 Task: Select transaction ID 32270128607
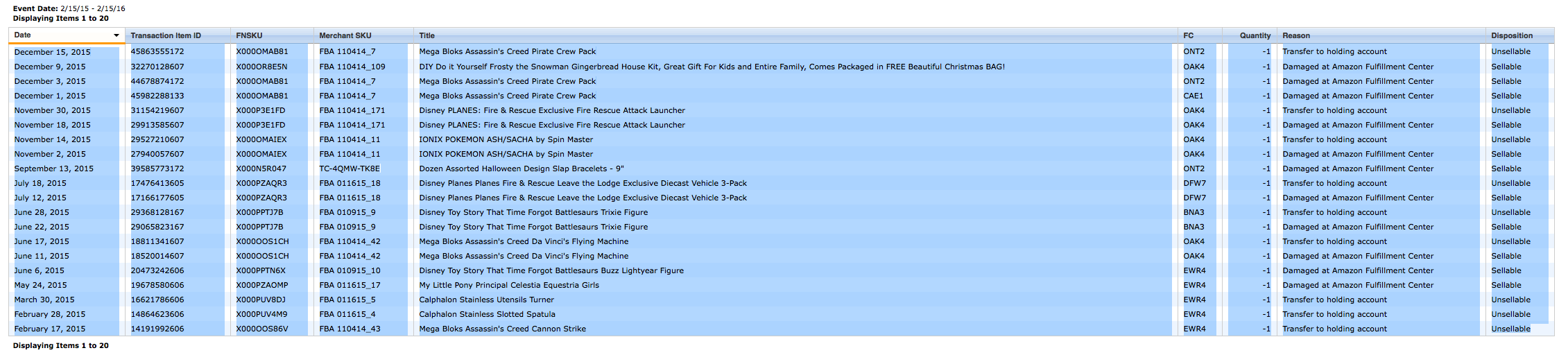click(157, 67)
